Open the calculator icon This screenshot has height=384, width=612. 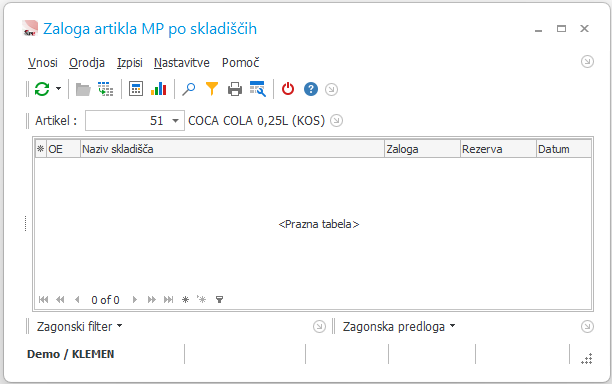coord(136,89)
